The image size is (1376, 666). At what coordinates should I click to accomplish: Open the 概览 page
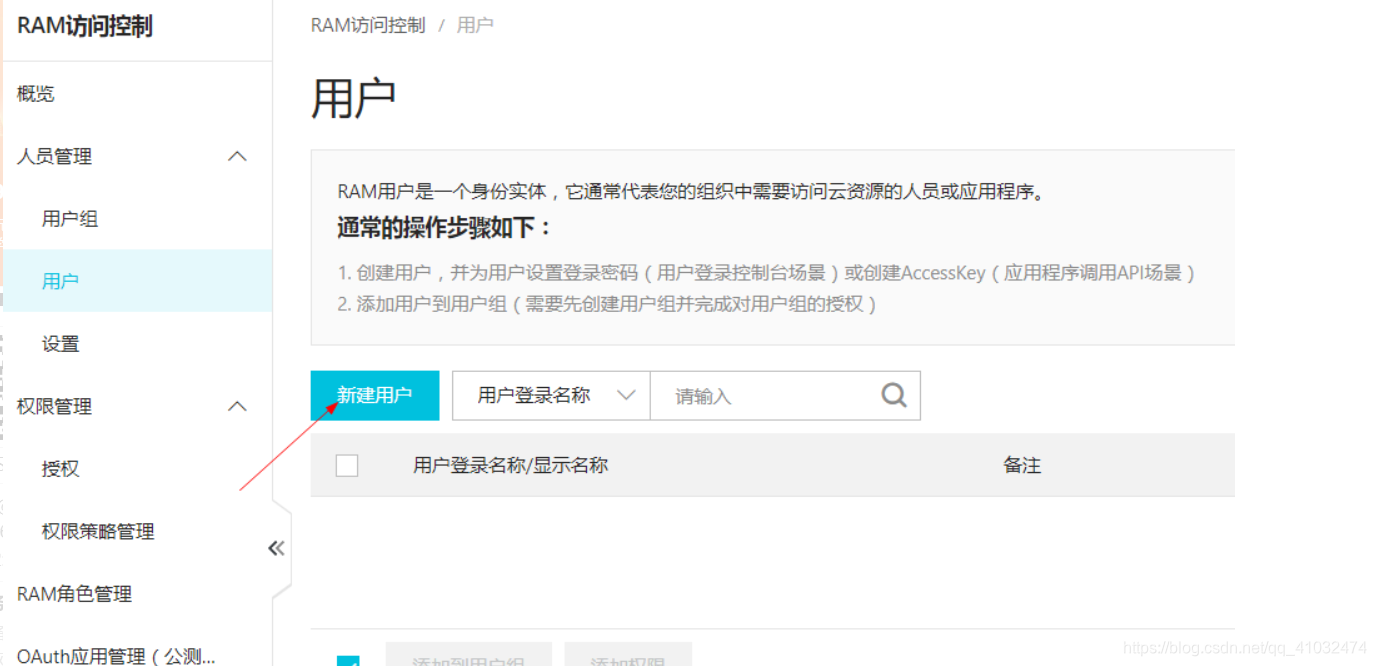(x=35, y=93)
